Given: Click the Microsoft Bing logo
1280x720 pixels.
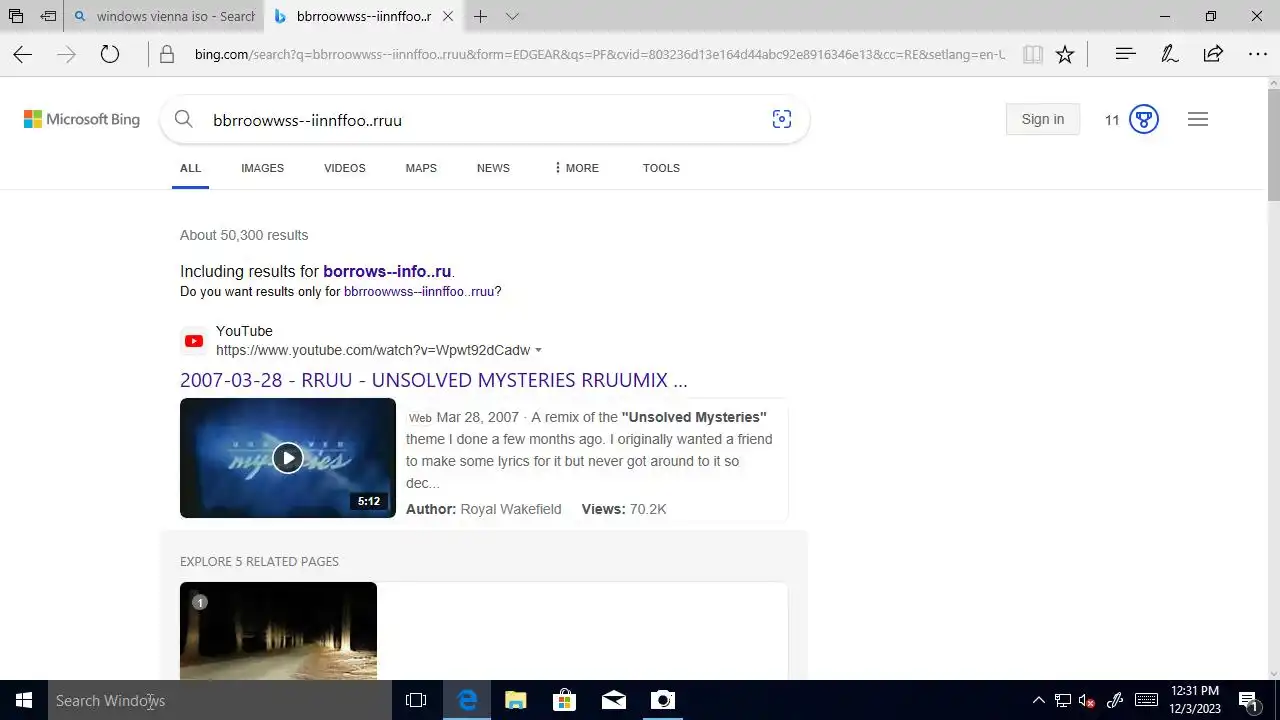Looking at the screenshot, I should tap(82, 119).
